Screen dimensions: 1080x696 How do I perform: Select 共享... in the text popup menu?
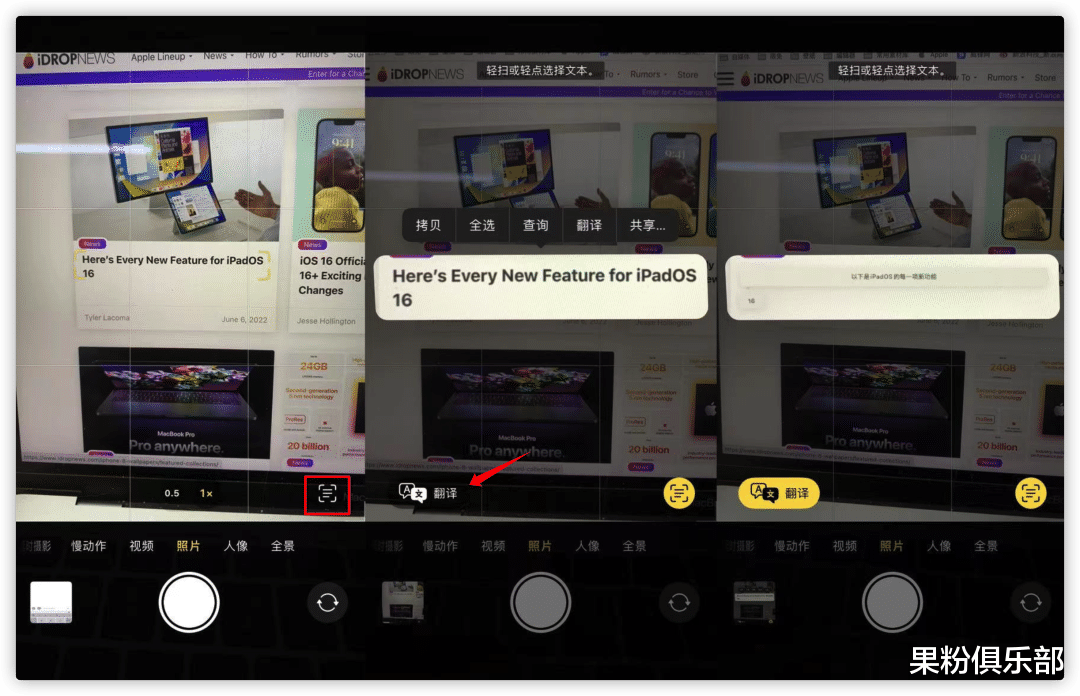point(647,225)
